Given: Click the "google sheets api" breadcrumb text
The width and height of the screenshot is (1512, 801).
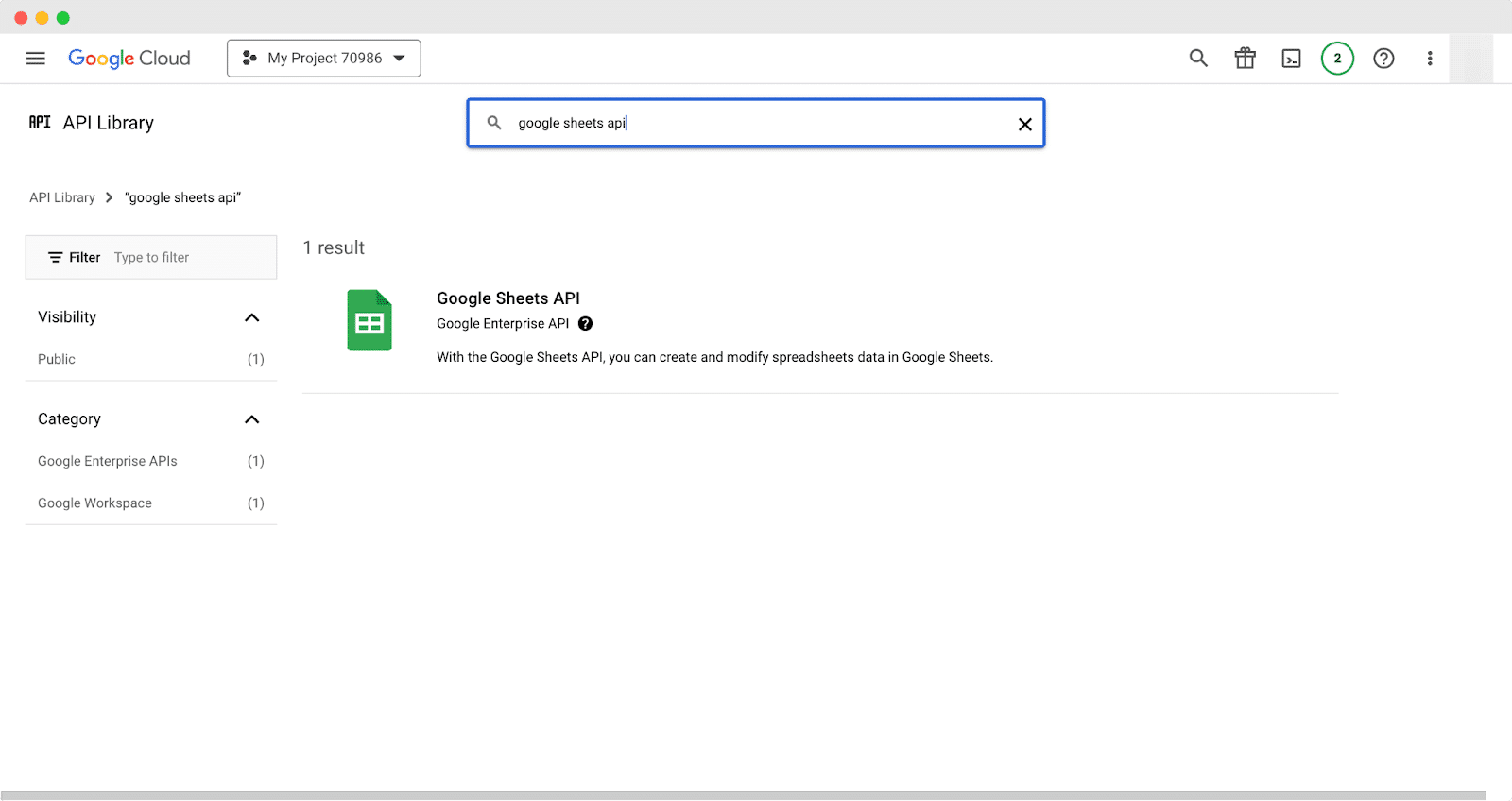Looking at the screenshot, I should pyautogui.click(x=183, y=197).
